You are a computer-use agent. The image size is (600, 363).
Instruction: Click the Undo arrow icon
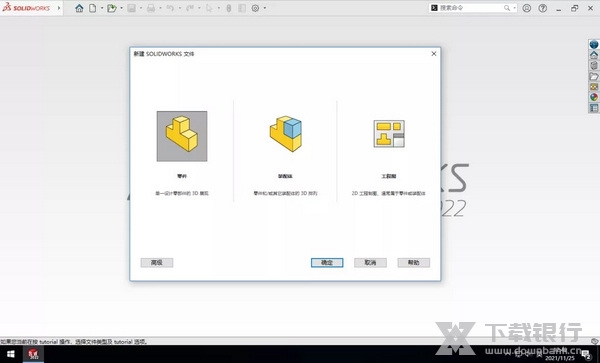tap(171, 8)
